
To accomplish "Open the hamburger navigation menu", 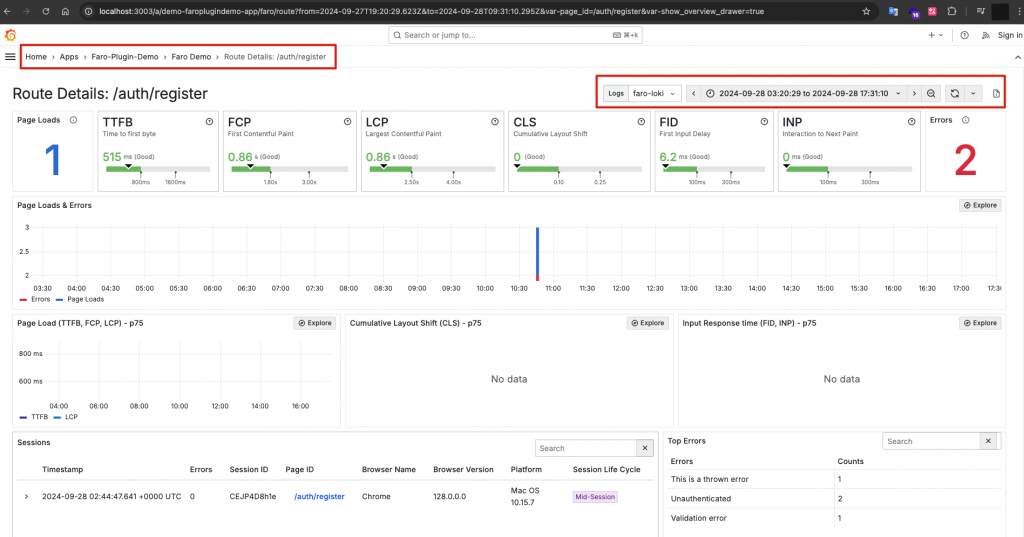I will click(x=10, y=57).
